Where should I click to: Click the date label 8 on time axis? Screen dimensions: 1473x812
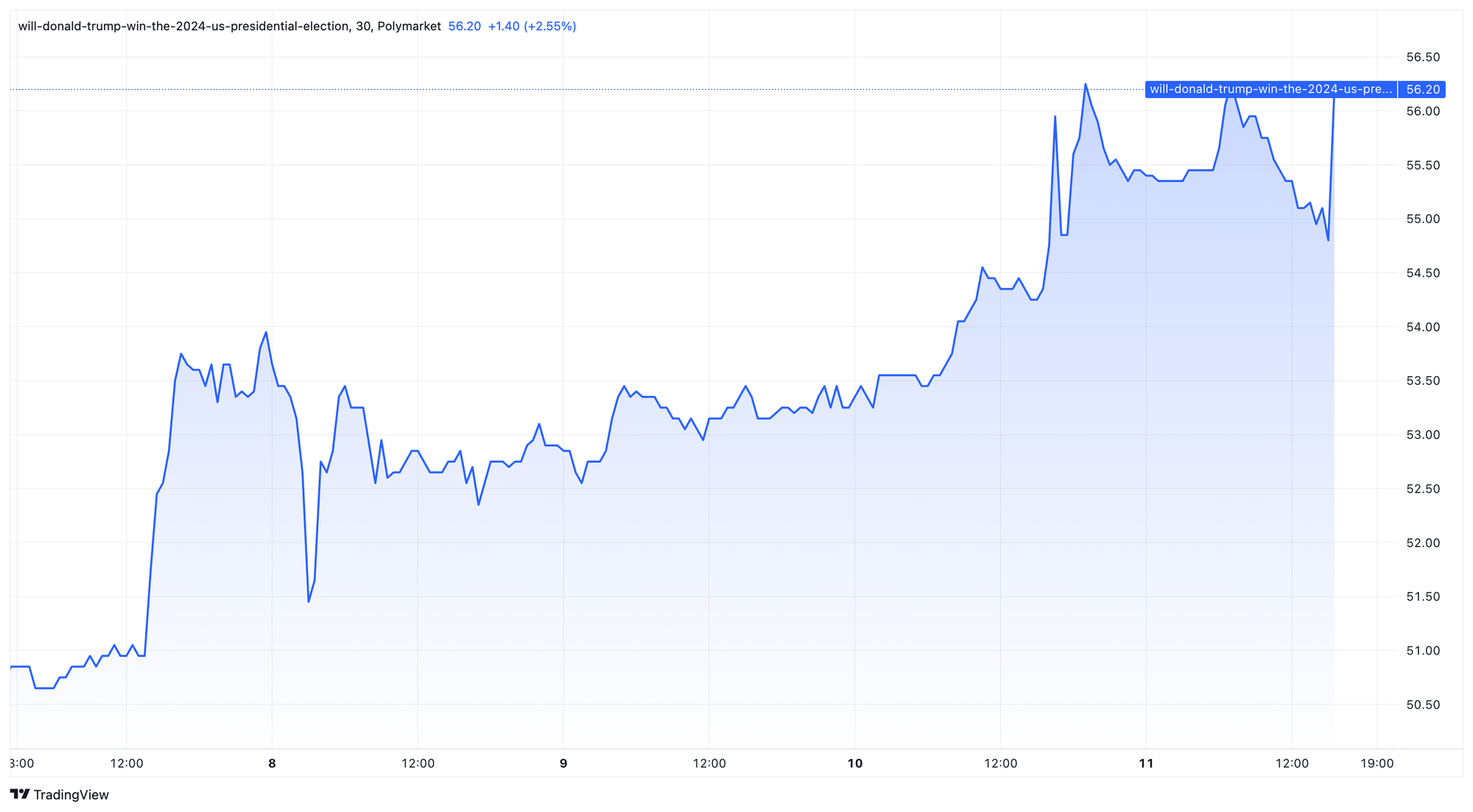(x=273, y=763)
